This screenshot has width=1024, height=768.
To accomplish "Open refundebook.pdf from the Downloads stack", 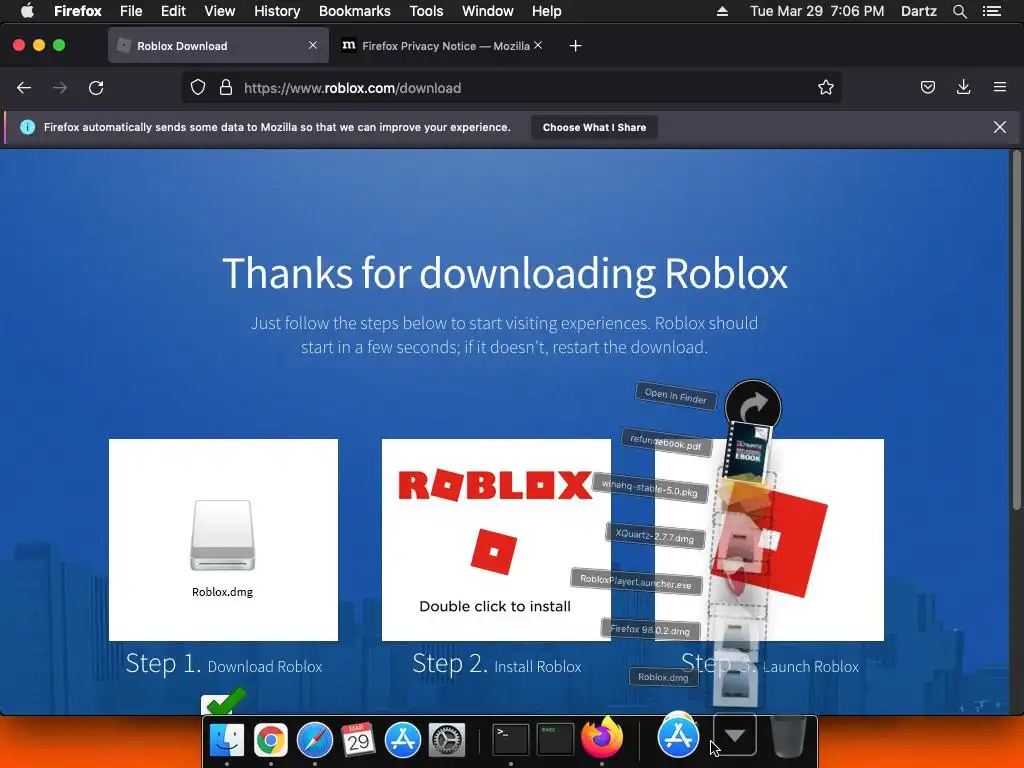I will click(x=665, y=442).
